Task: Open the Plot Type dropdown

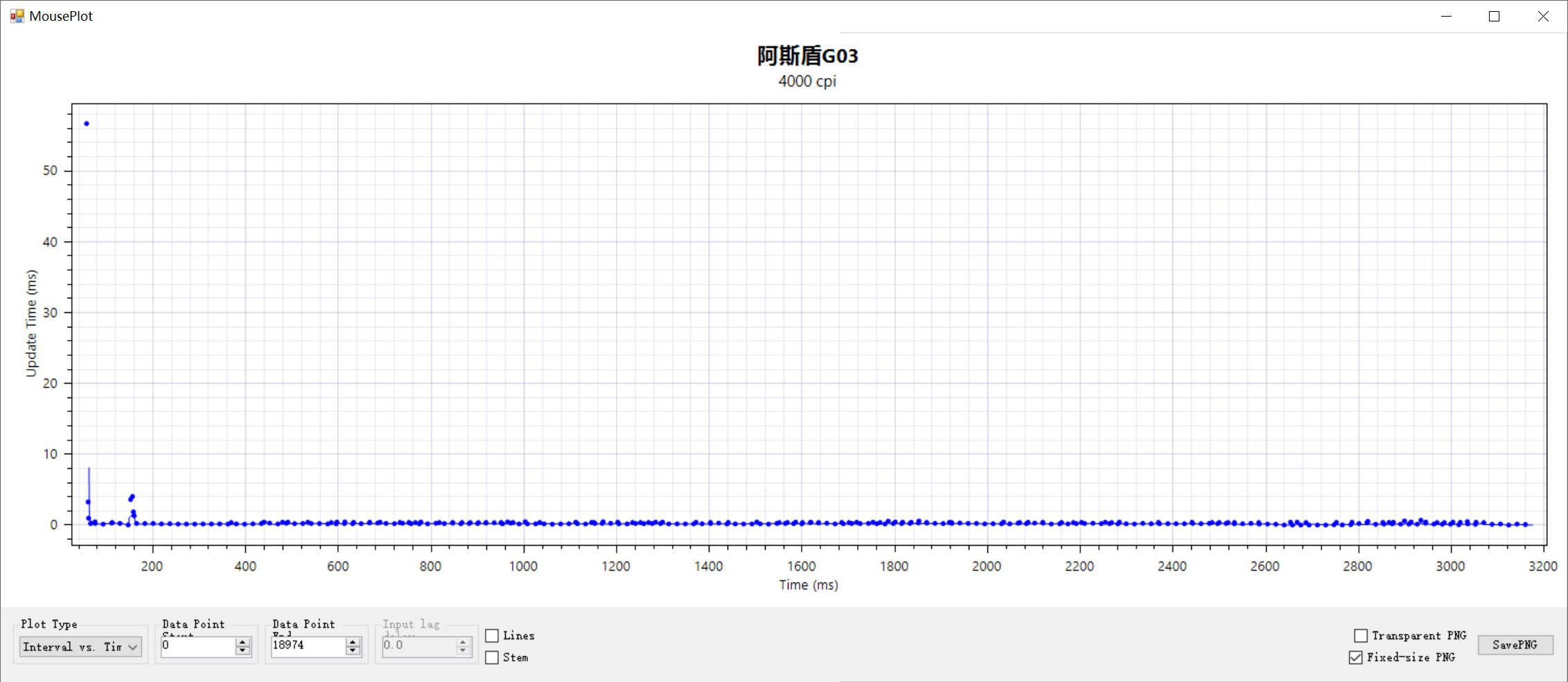Action: (80, 647)
